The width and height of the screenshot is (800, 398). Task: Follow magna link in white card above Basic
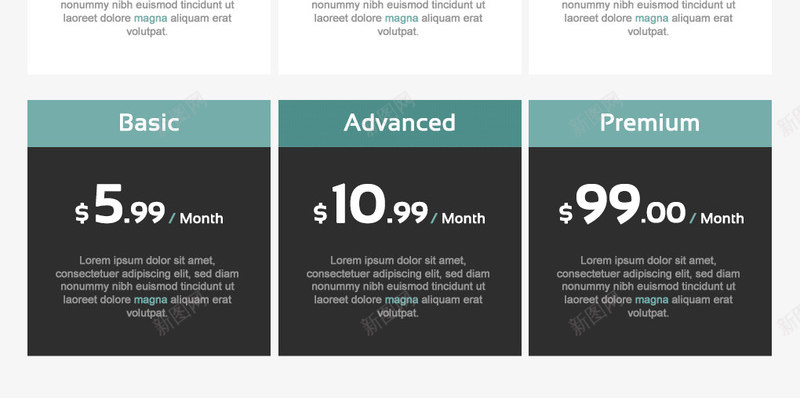151,18
